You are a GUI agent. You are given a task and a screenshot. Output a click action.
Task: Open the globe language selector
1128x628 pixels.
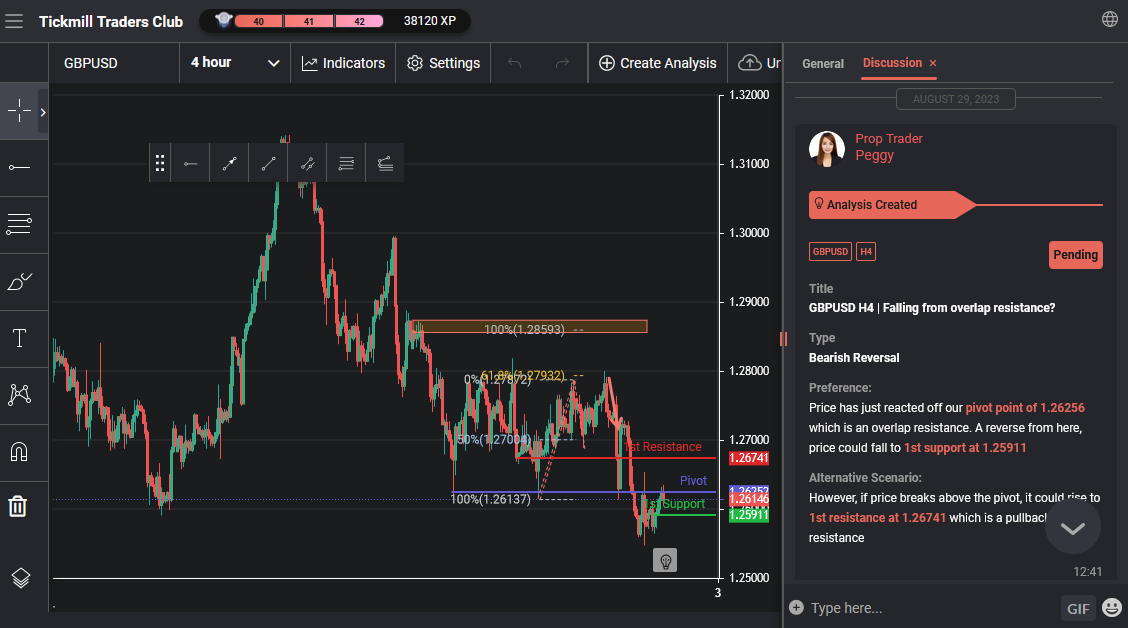pyautogui.click(x=1110, y=19)
